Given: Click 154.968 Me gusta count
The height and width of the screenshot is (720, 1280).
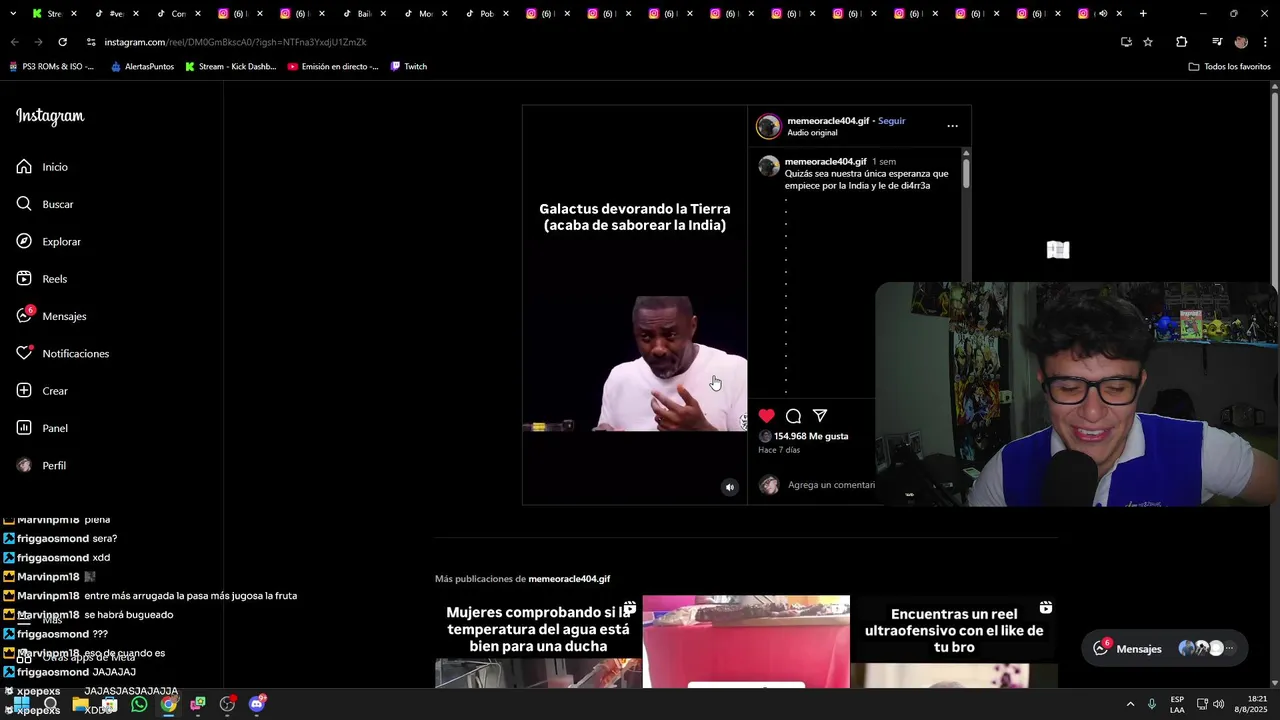Looking at the screenshot, I should [x=811, y=436].
